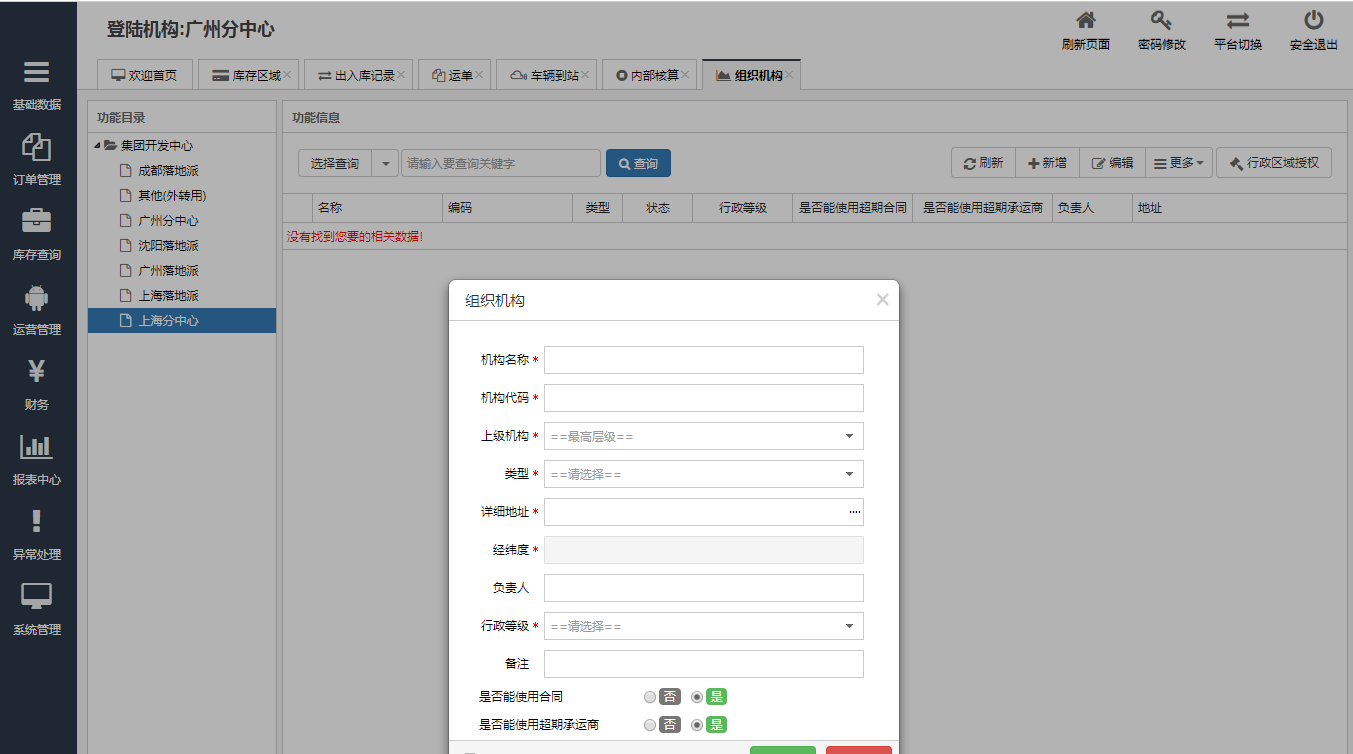Image resolution: width=1353 pixels, height=754 pixels.
Task: Open 财务 yen icon in sidebar
Action: click(36, 372)
